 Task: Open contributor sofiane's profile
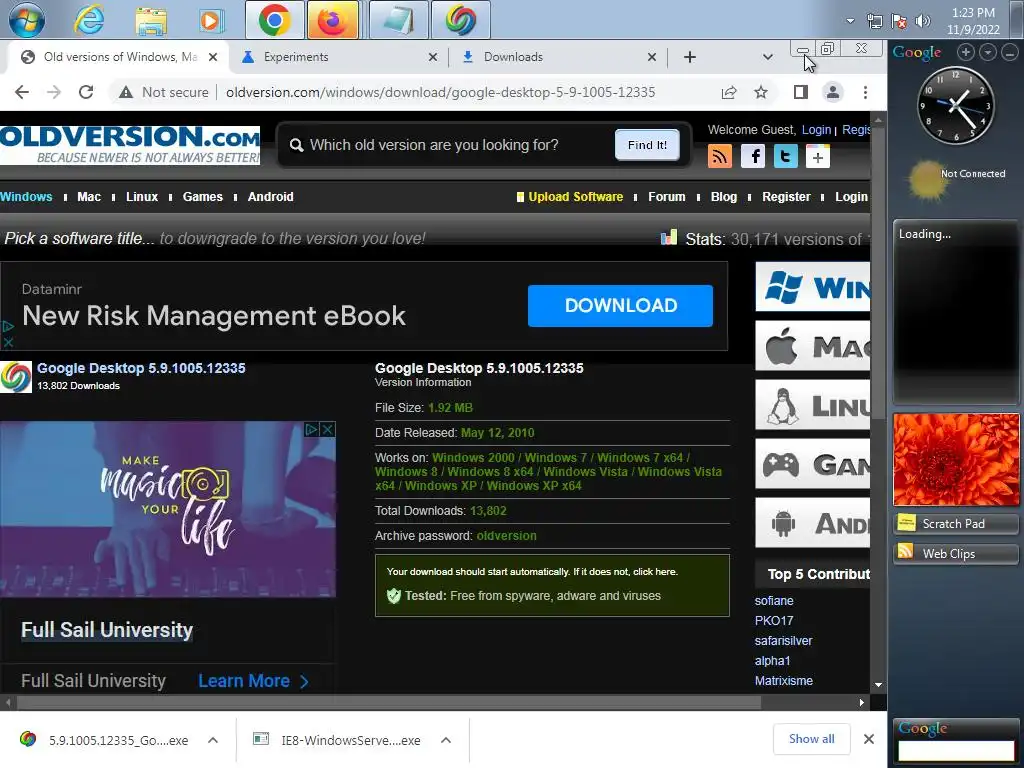[x=774, y=600]
